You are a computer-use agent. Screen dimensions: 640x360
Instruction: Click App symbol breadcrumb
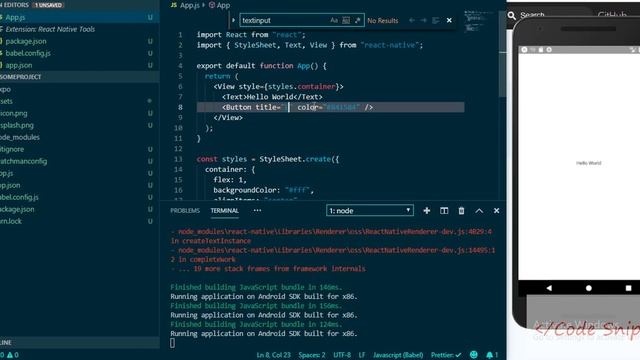(219, 5)
